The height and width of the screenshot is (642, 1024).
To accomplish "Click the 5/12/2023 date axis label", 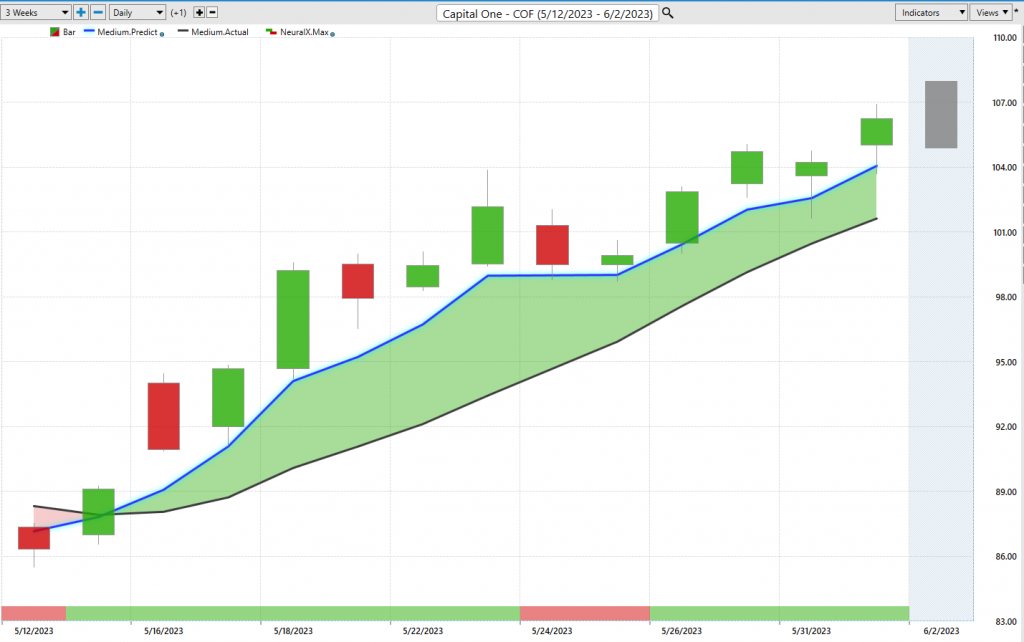I will pos(34,631).
